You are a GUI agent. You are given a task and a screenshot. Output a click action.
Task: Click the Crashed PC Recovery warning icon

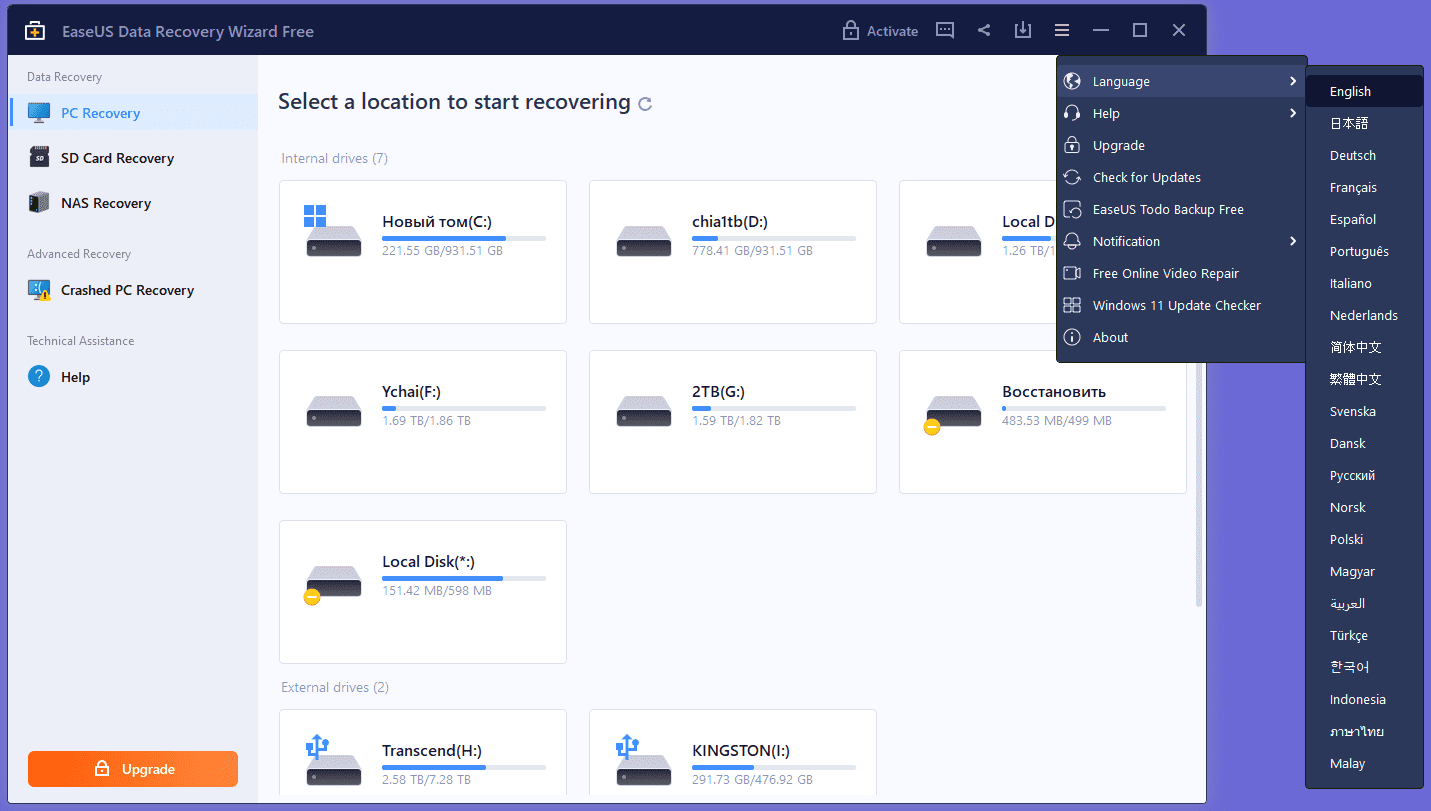pos(39,290)
